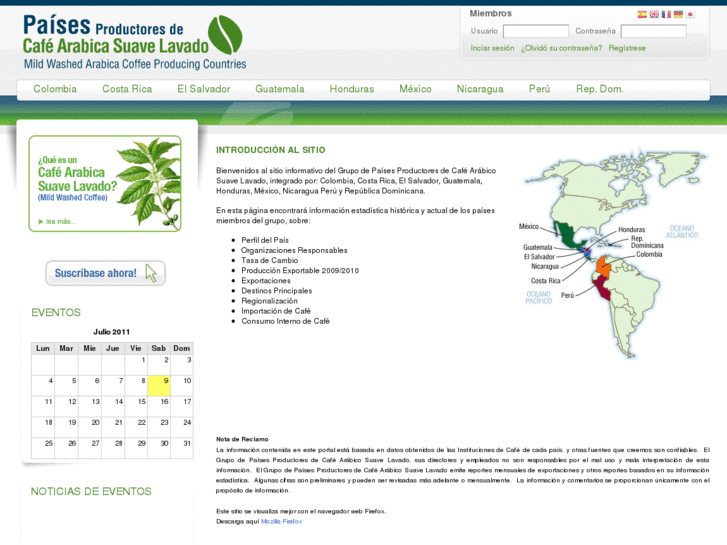Image resolution: width=727 pixels, height=545 pixels.
Task: Click the Honduras label on the map
Action: click(x=631, y=230)
